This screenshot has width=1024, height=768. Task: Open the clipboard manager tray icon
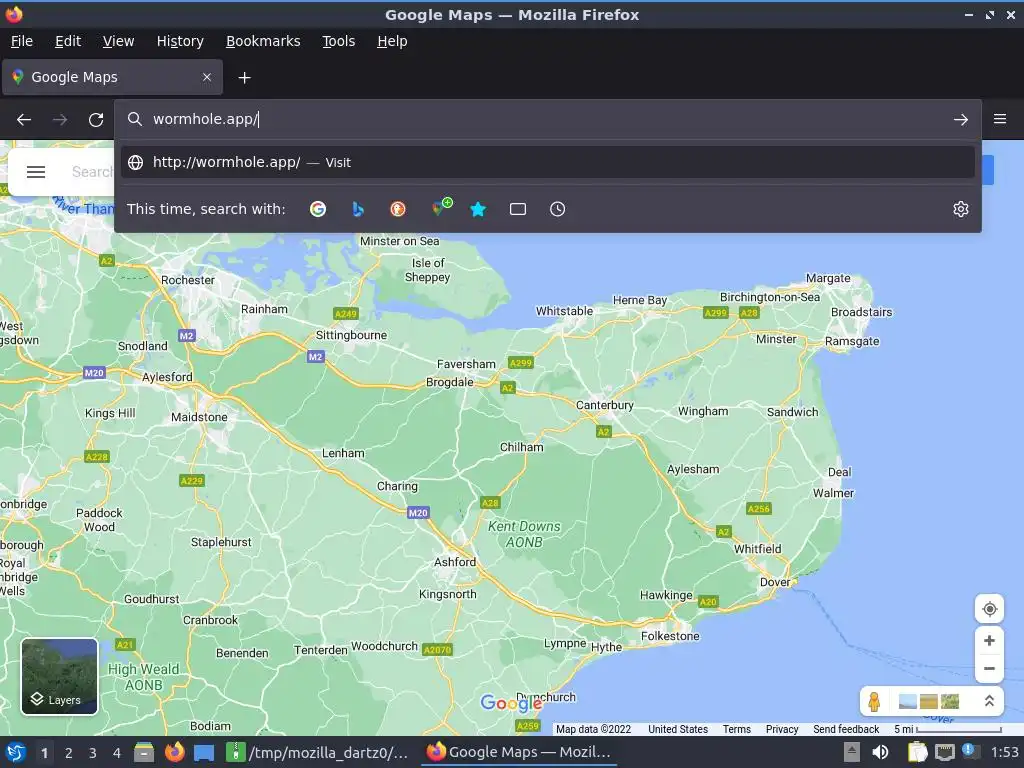tap(918, 752)
